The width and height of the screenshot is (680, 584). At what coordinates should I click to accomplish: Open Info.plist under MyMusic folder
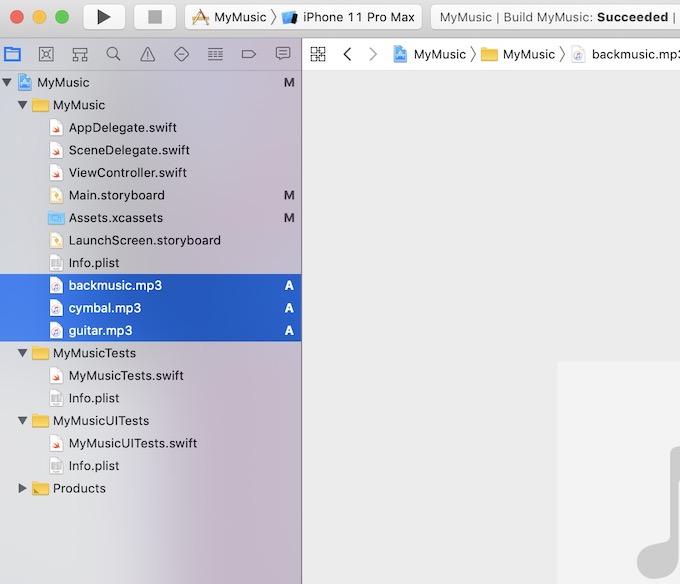click(150, 263)
